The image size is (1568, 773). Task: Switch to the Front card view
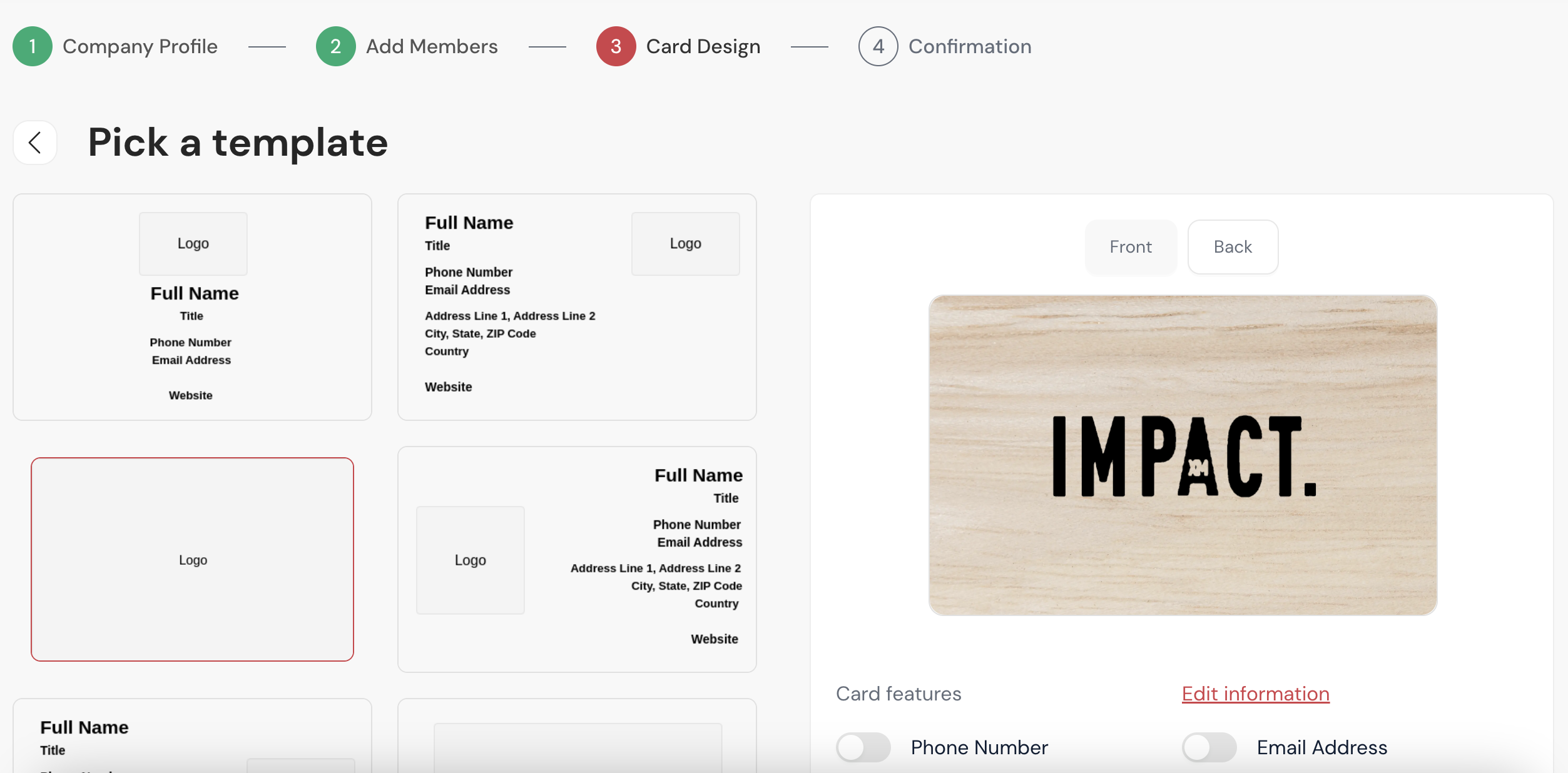click(x=1131, y=247)
